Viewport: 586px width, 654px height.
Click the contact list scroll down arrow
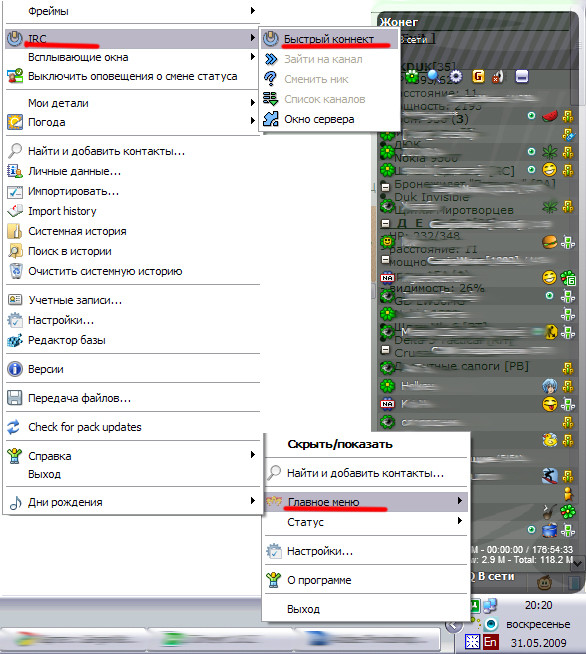(x=577, y=564)
